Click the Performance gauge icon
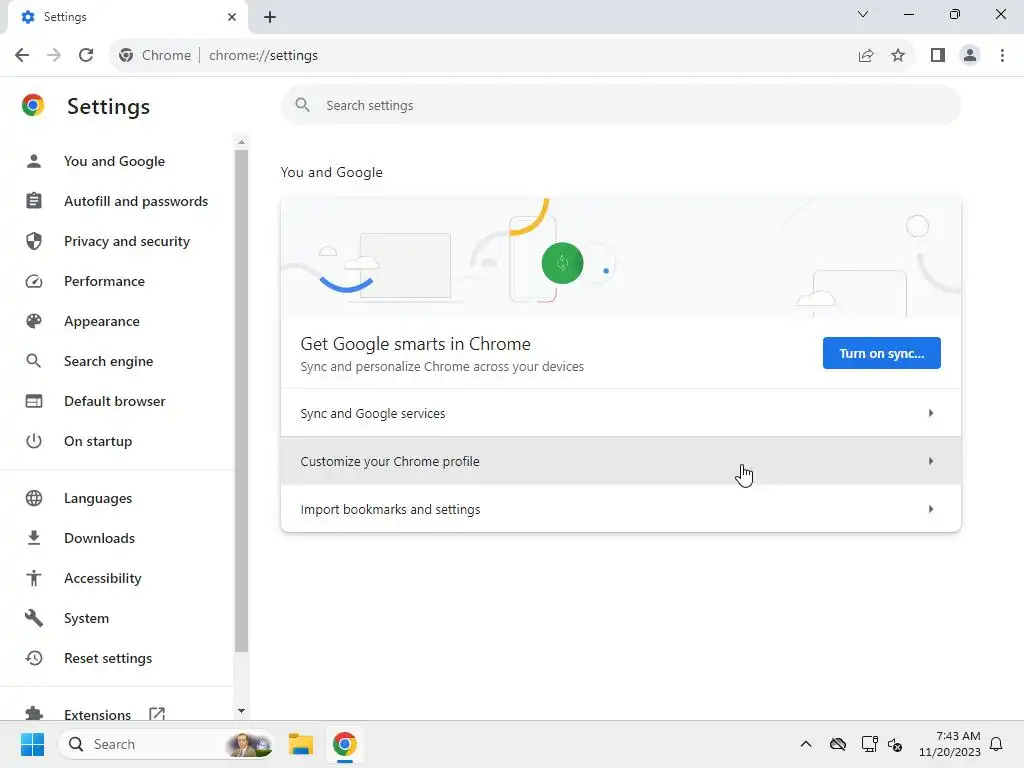1024x768 pixels. [x=34, y=281]
